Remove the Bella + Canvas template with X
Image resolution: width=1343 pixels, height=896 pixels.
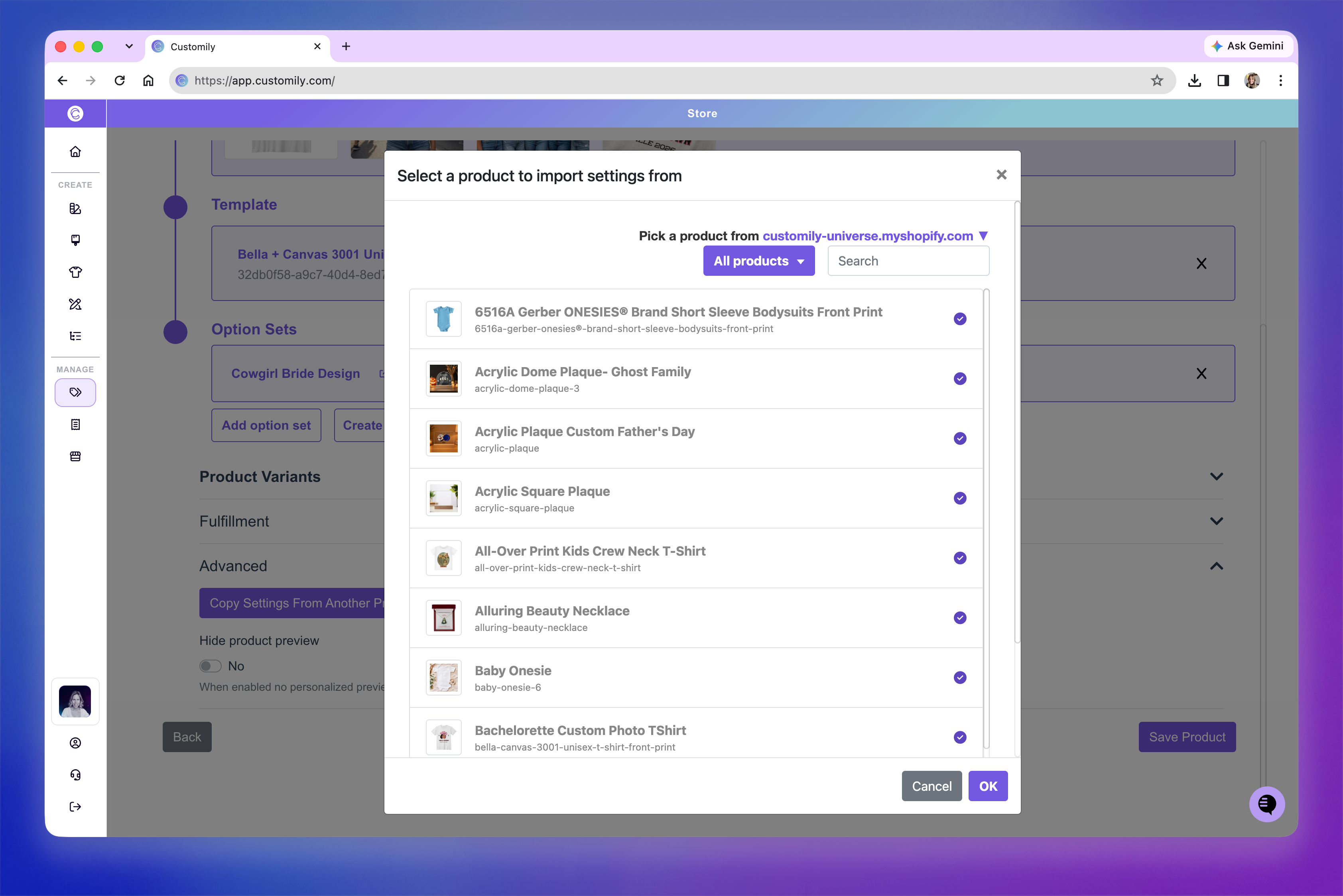1201,263
